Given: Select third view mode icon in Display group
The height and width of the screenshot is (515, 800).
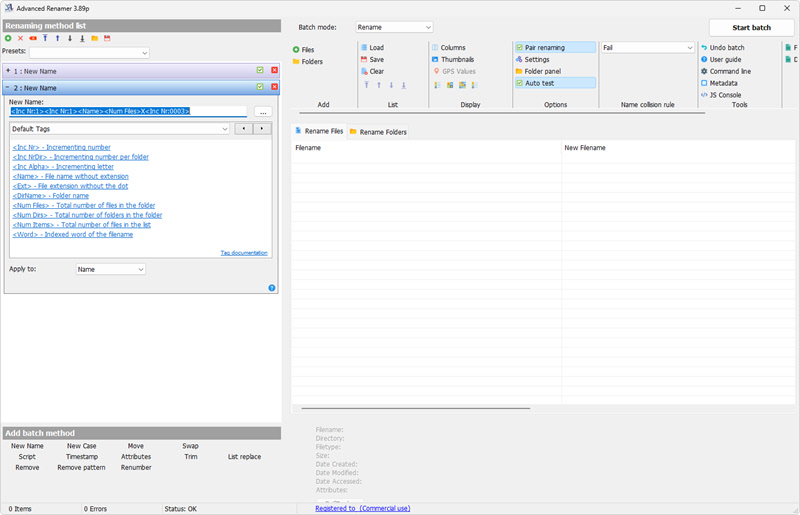Looking at the screenshot, I should pos(462,85).
